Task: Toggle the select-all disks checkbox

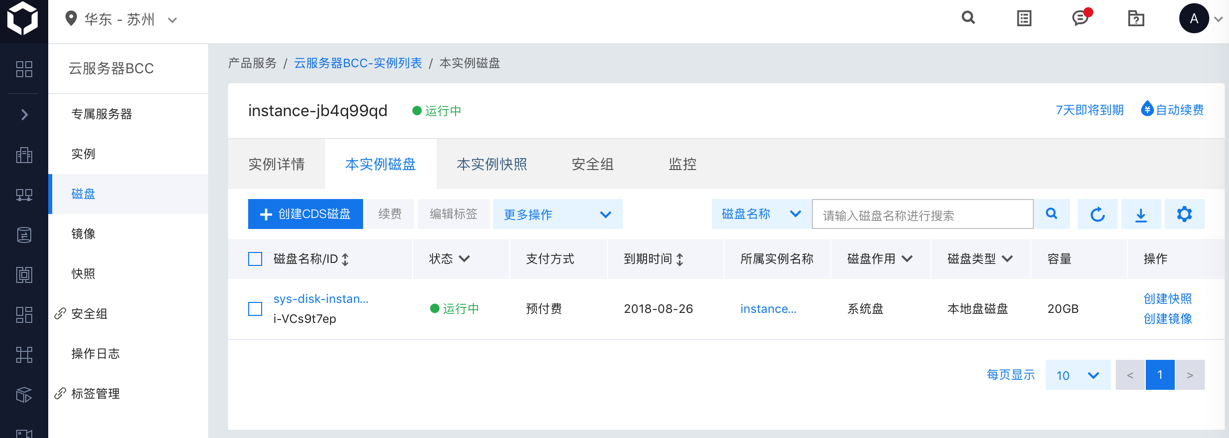Action: [x=255, y=259]
